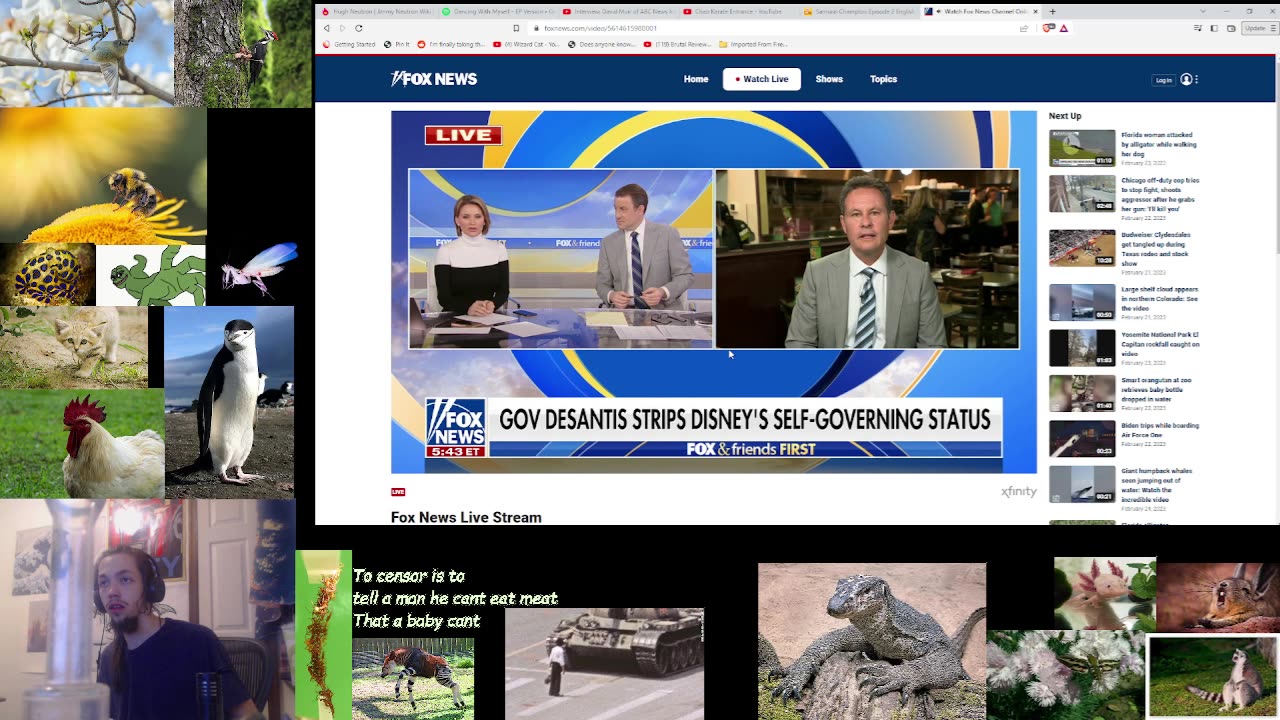Click the Brave Rewards triangle icon
Screen dimensions: 1280x720
pos(1064,28)
